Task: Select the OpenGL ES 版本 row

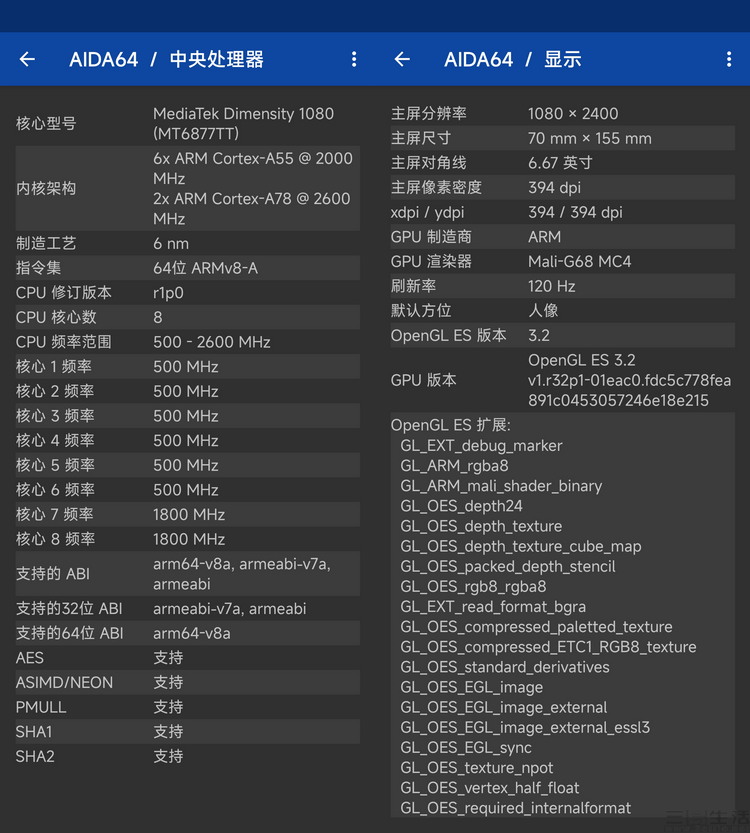Action: point(563,335)
